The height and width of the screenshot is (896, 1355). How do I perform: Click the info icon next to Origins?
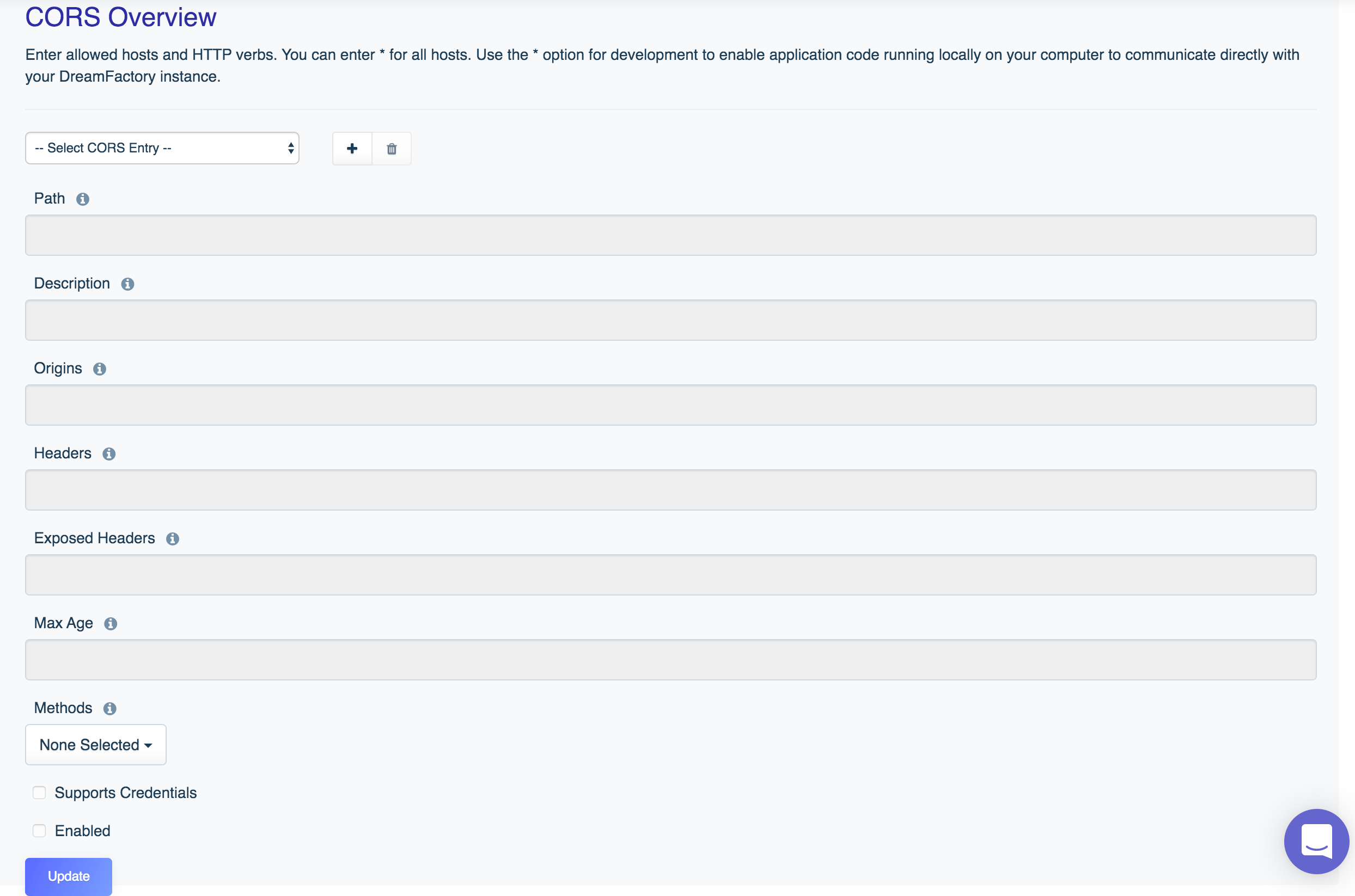100,368
